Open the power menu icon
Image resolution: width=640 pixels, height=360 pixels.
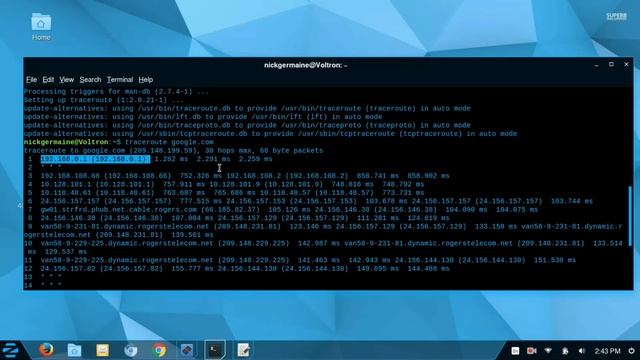[x=631, y=351]
